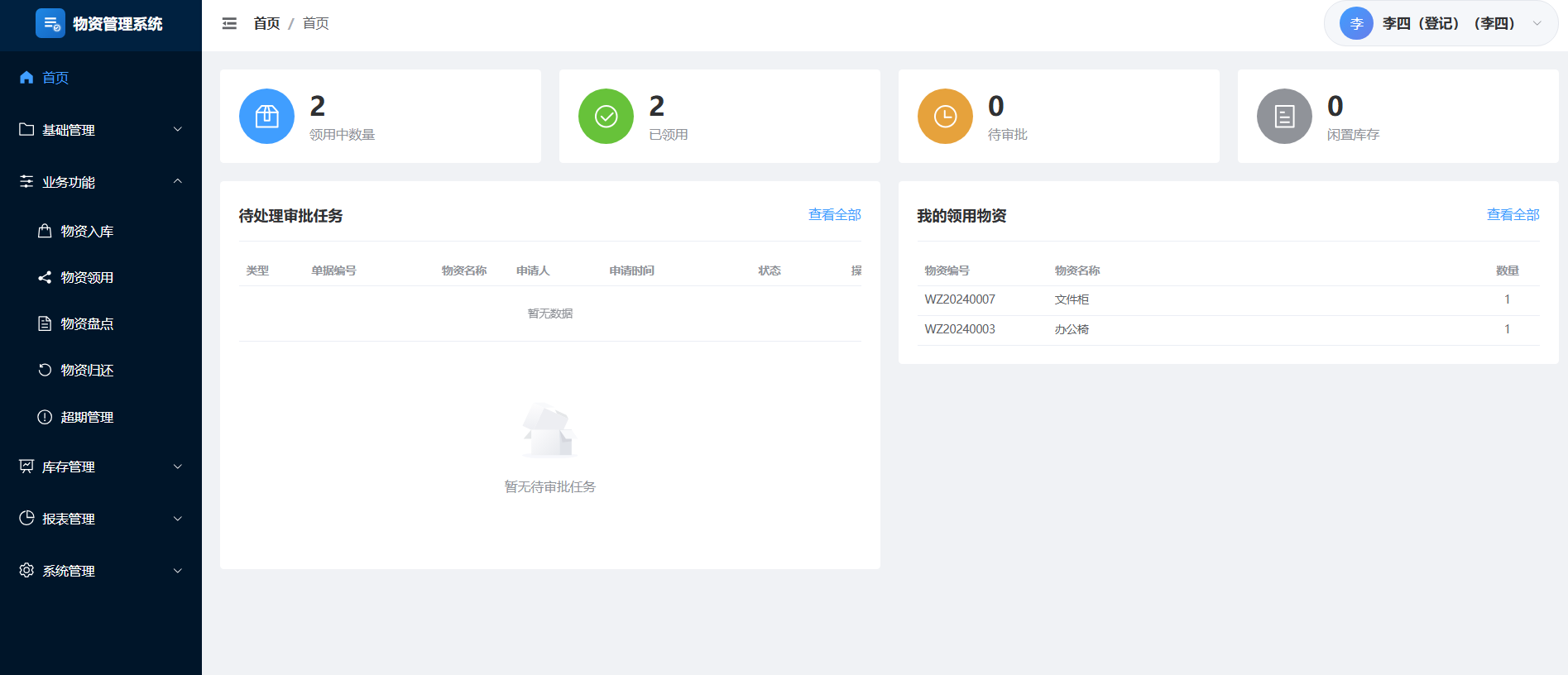
Task: Click the document icon for 物资盘点
Action: pos(45,323)
